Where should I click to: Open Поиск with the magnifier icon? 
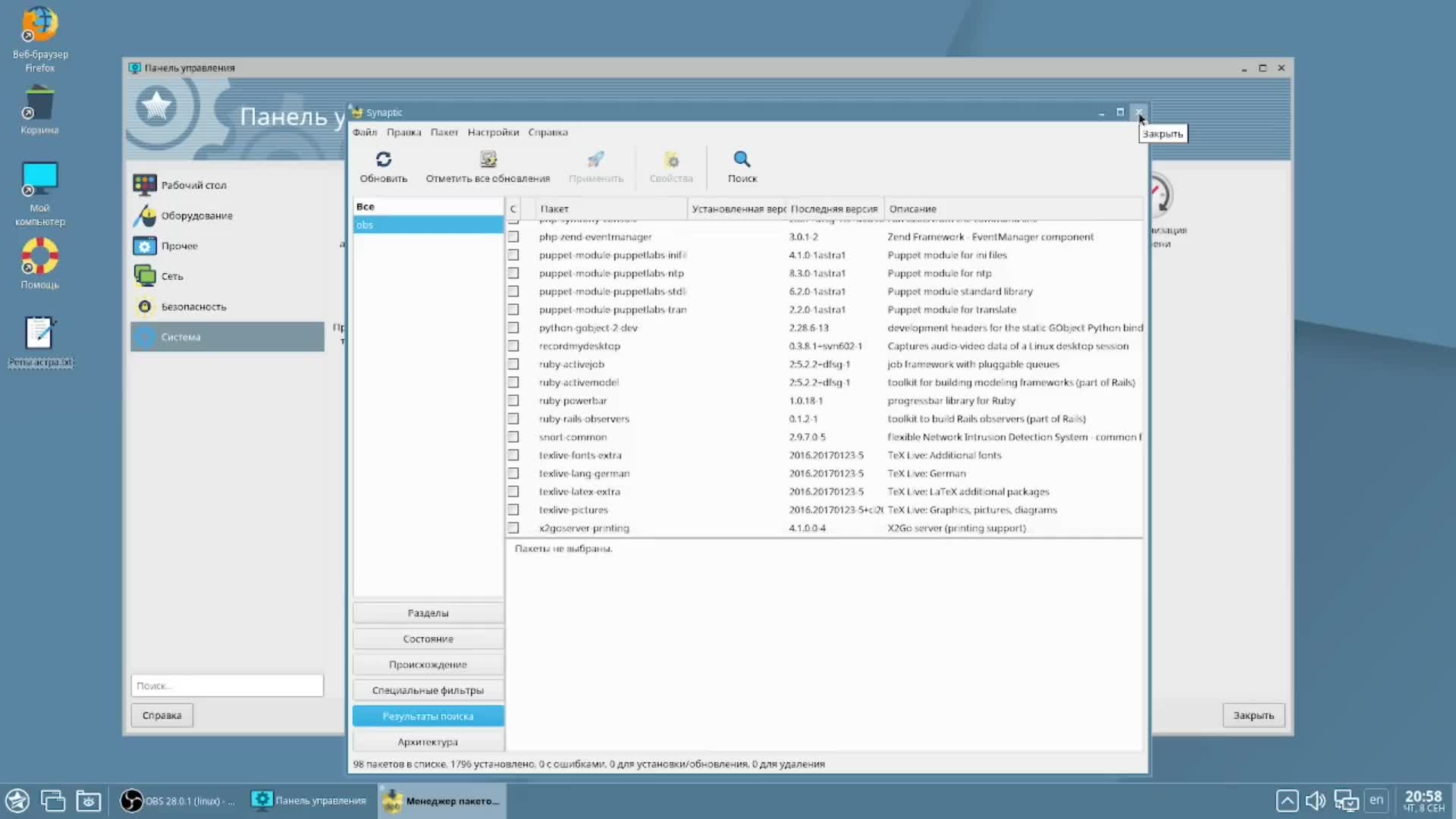(x=742, y=159)
